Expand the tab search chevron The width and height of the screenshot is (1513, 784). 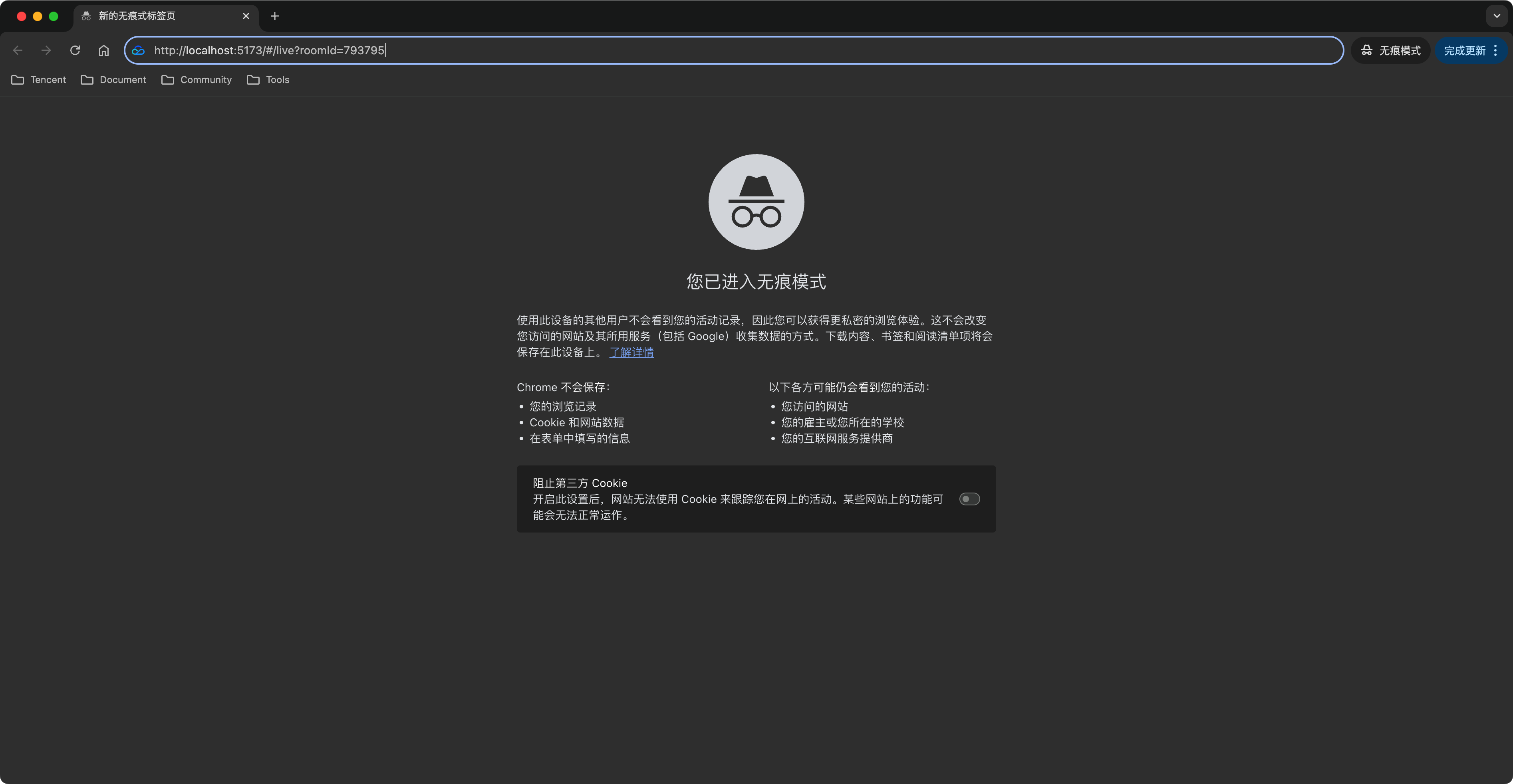tap(1497, 16)
